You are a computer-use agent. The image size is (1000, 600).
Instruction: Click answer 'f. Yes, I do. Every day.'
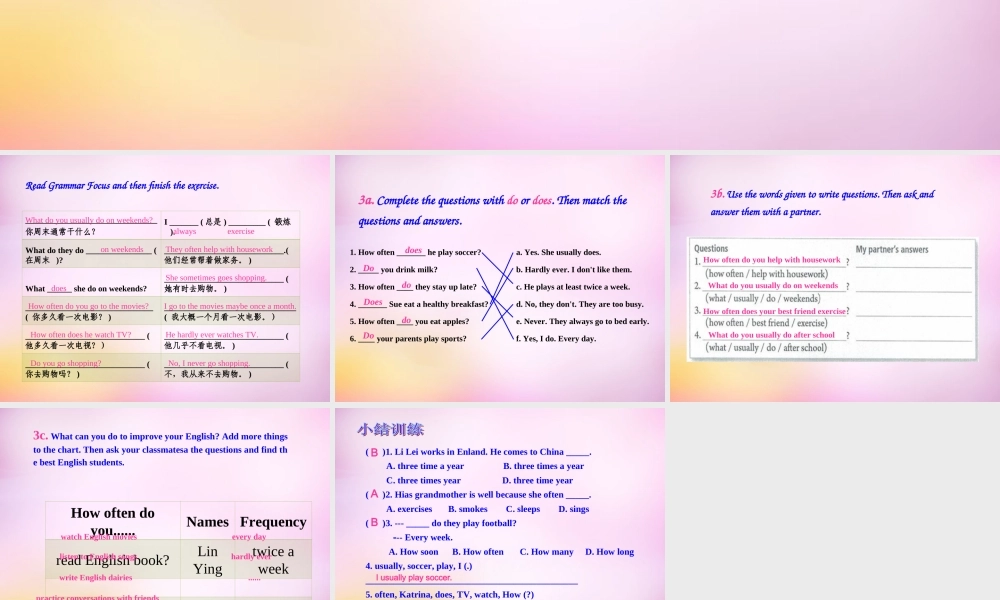(556, 338)
